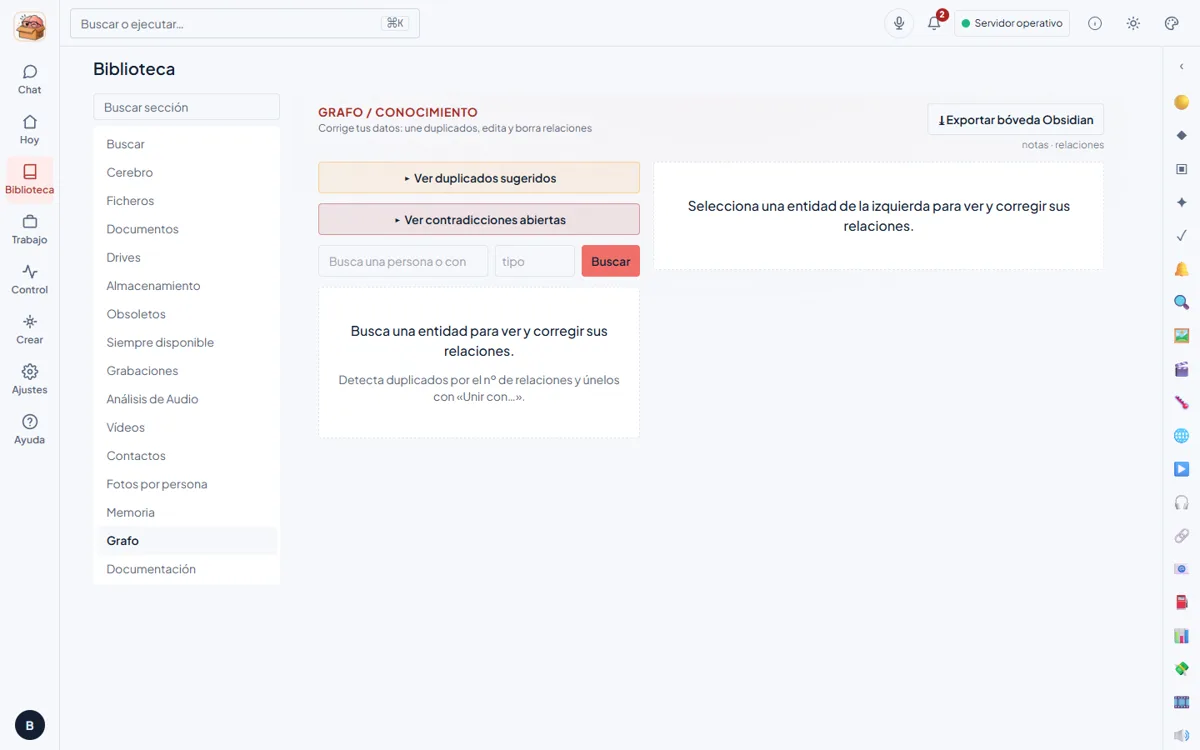The image size is (1200, 750).
Task: Click the fuel pump icon in right rail
Action: pyautogui.click(x=1182, y=602)
